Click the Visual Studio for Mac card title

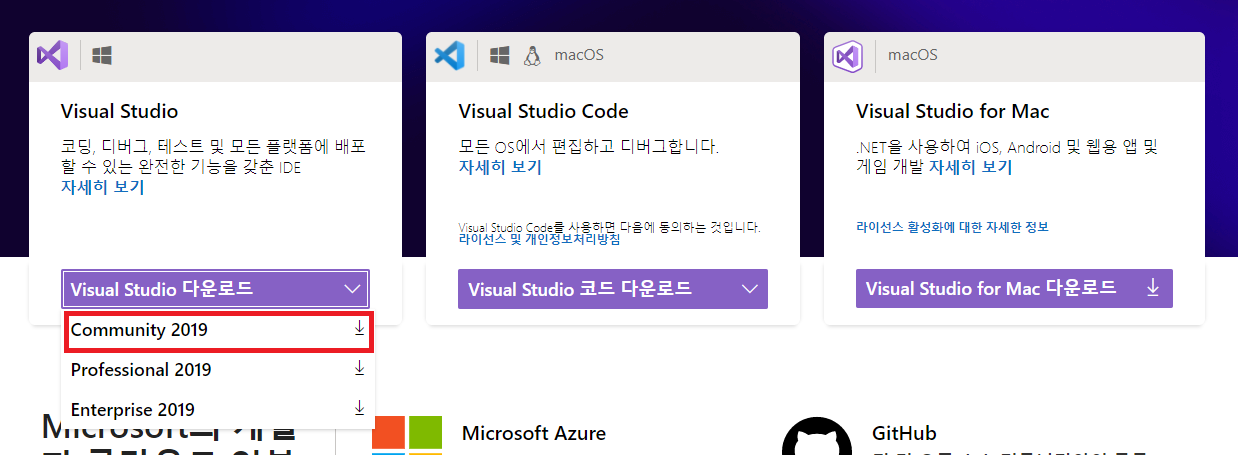953,111
